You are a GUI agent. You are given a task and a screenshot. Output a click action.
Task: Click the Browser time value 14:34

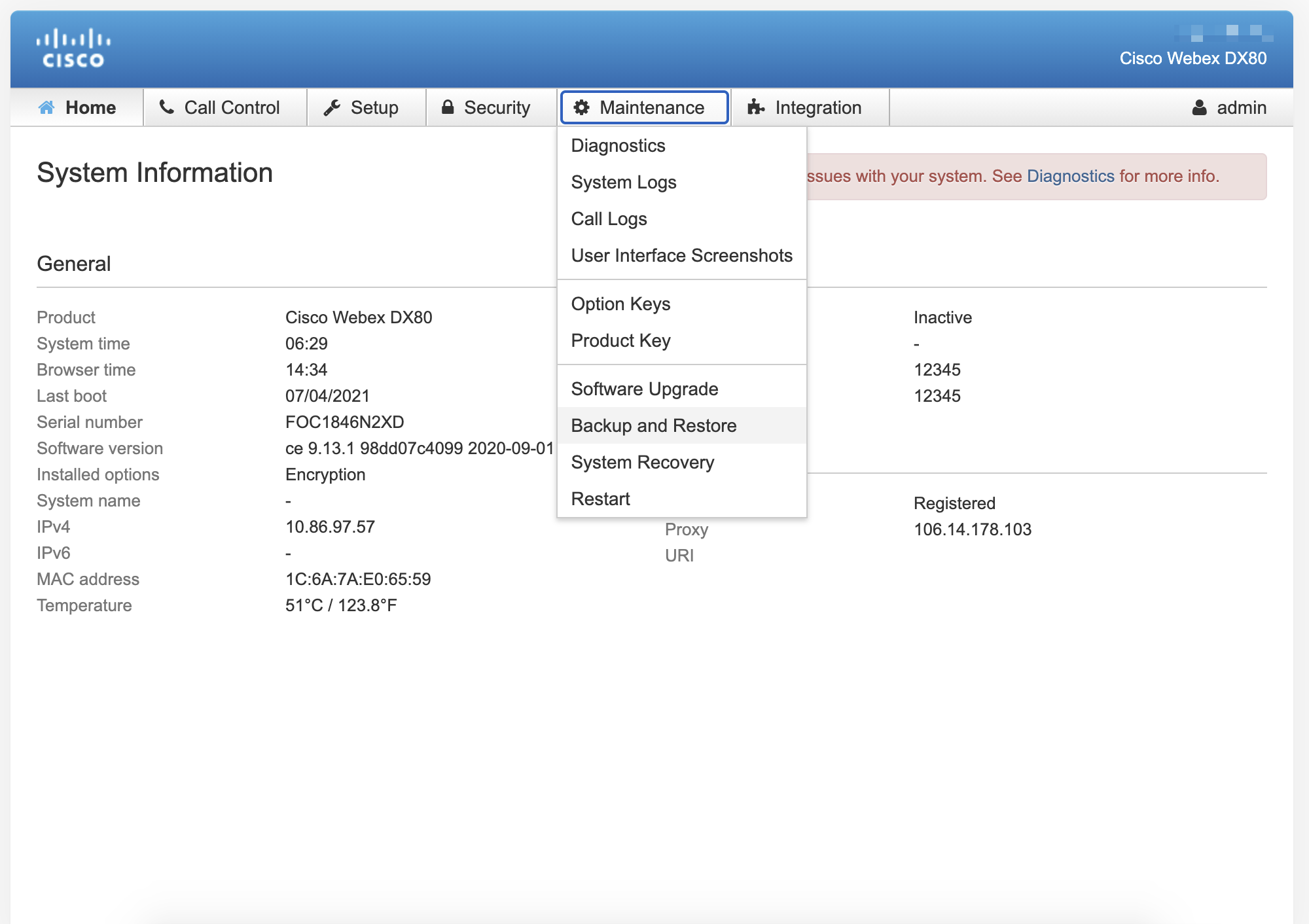coord(306,370)
